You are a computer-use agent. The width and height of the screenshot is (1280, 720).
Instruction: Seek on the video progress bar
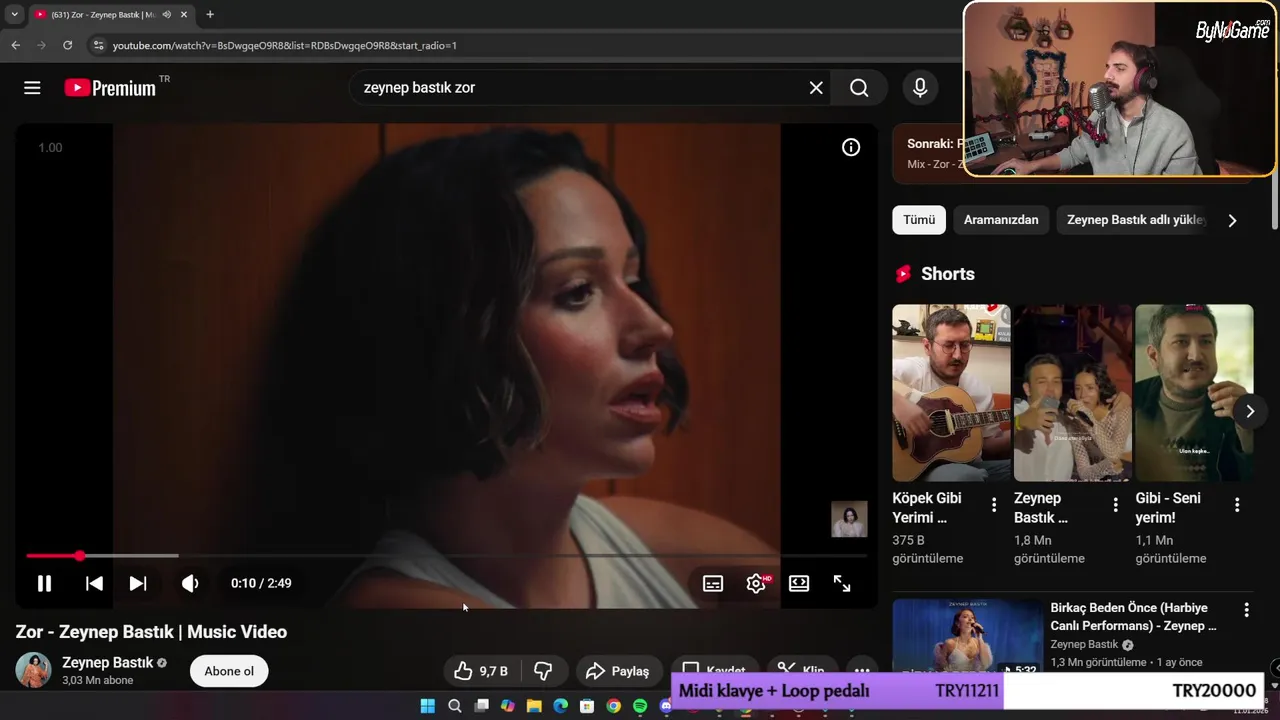point(446,556)
